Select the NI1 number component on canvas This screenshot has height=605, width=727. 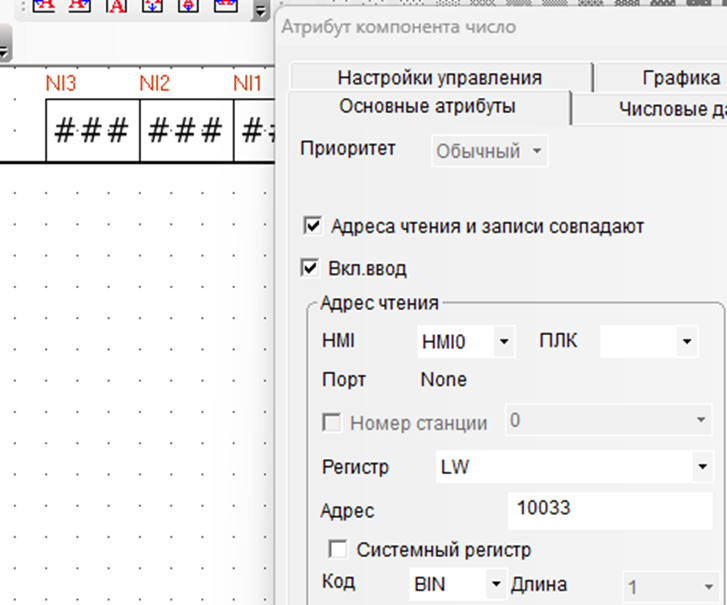pyautogui.click(x=254, y=130)
